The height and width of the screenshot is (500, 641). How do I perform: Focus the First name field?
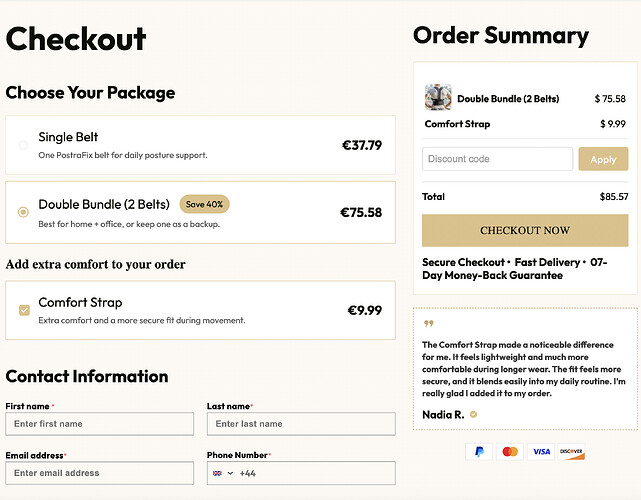tap(99, 424)
